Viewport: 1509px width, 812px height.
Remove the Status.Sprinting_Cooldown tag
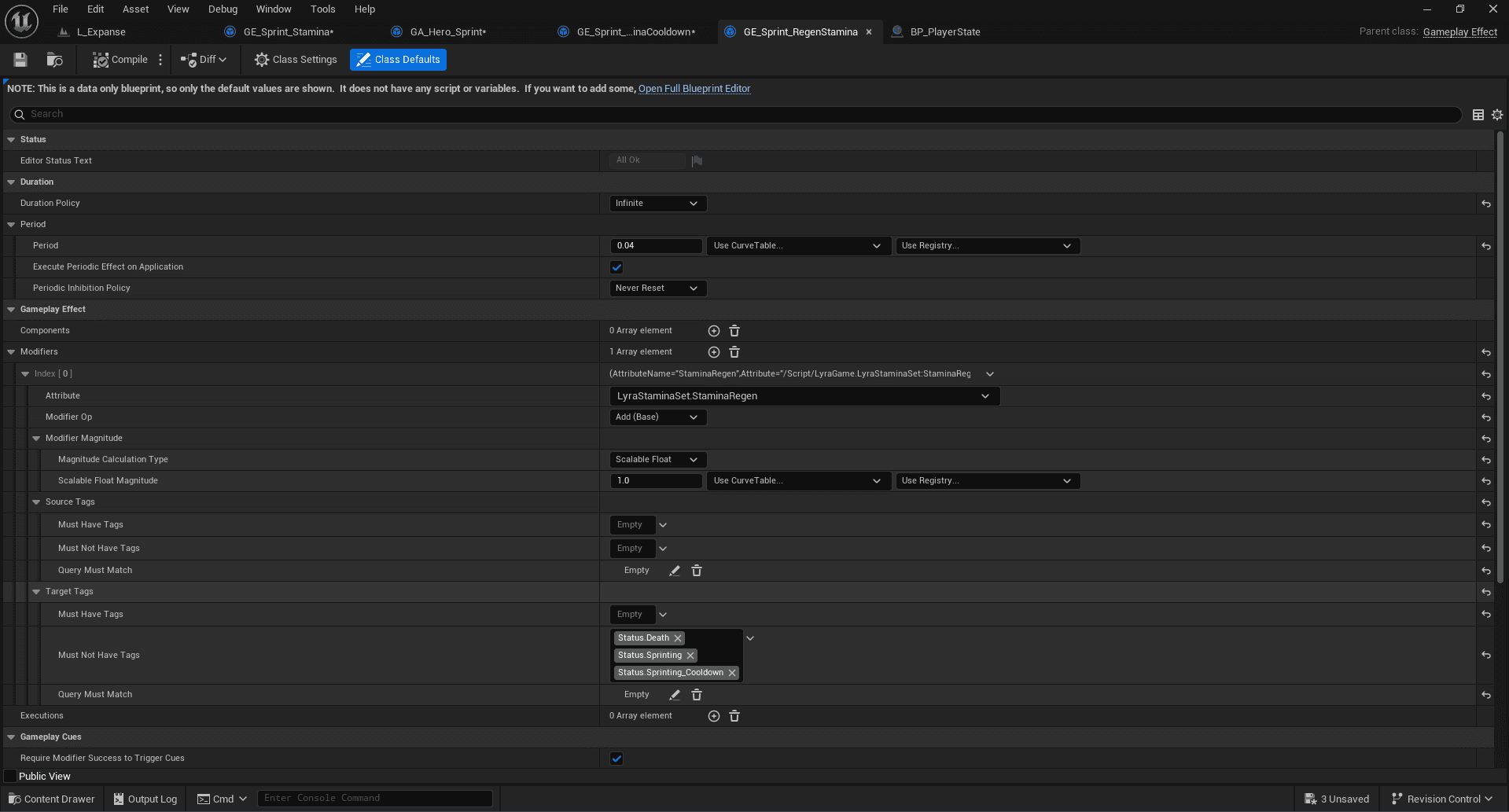point(732,673)
